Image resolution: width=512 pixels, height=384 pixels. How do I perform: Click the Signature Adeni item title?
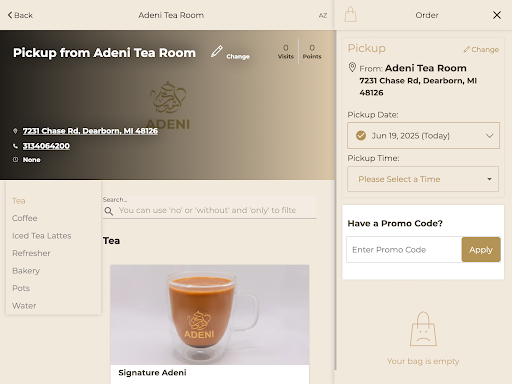(152, 373)
